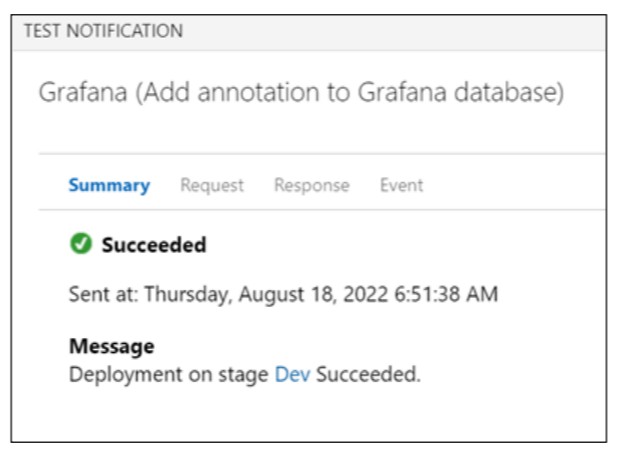Show the Summary tab
This screenshot has height=456, width=623.
pyautogui.click(x=109, y=185)
